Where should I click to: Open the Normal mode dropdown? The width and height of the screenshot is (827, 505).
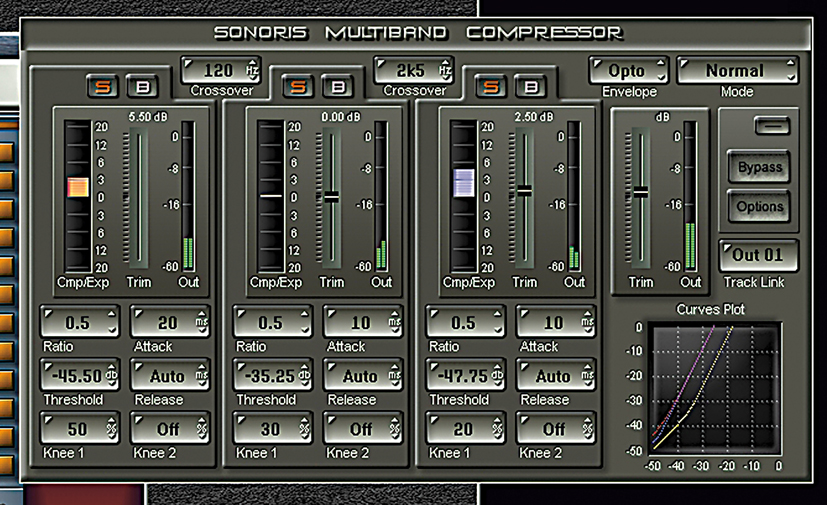click(x=737, y=70)
